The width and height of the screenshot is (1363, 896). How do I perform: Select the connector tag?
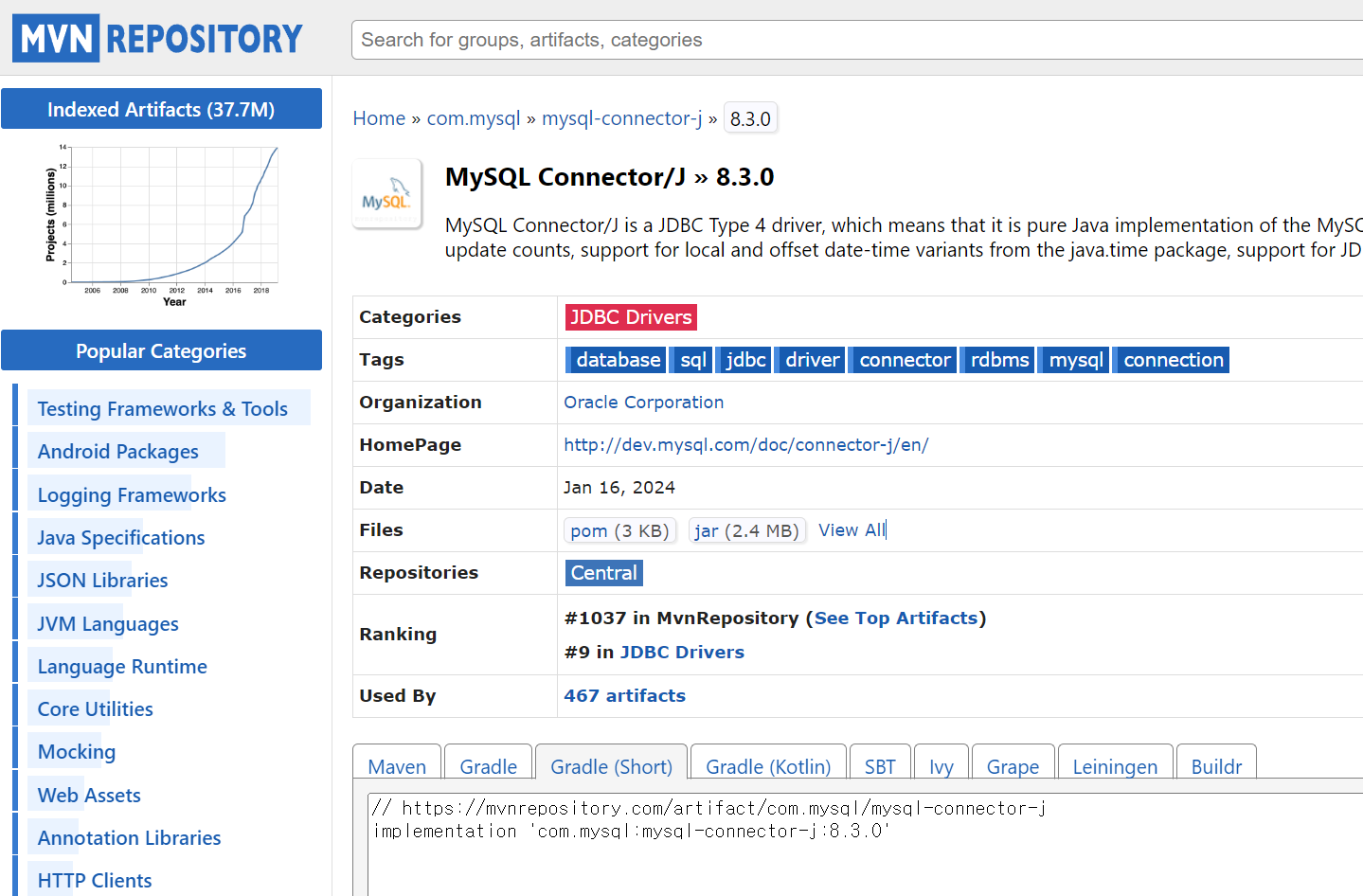905,360
